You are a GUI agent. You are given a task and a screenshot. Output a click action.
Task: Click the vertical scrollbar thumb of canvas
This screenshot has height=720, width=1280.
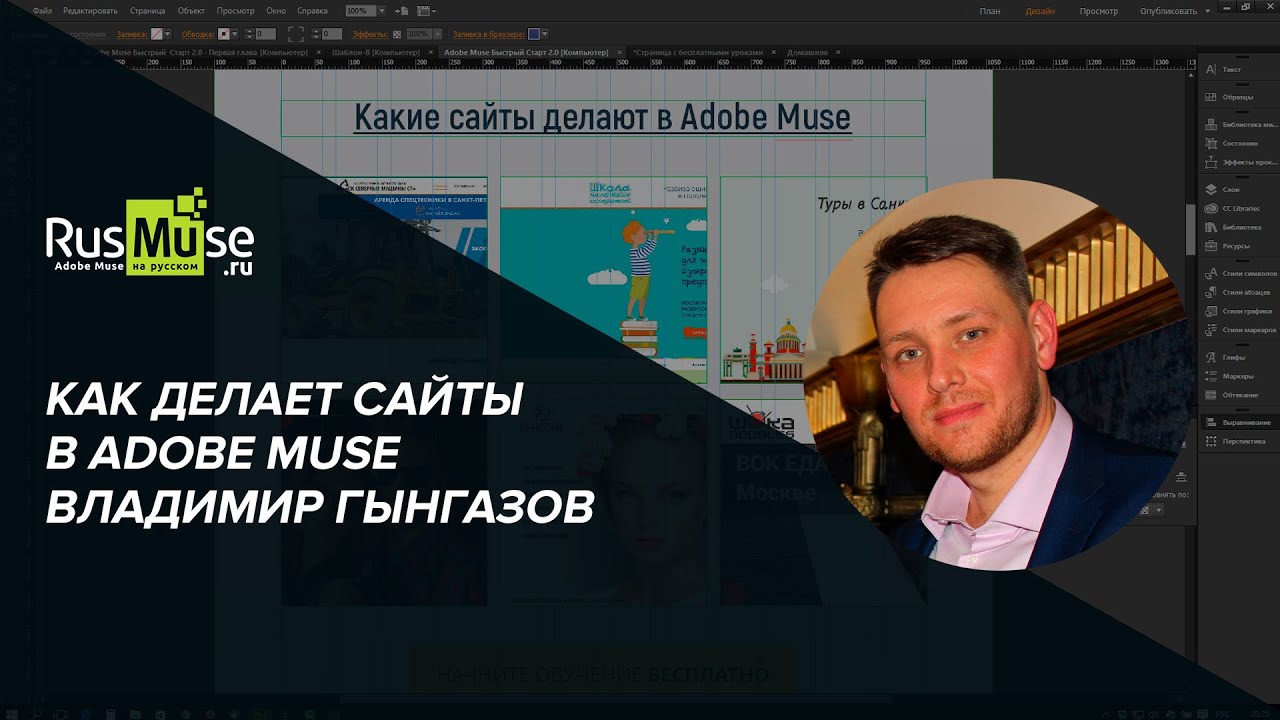click(1190, 230)
